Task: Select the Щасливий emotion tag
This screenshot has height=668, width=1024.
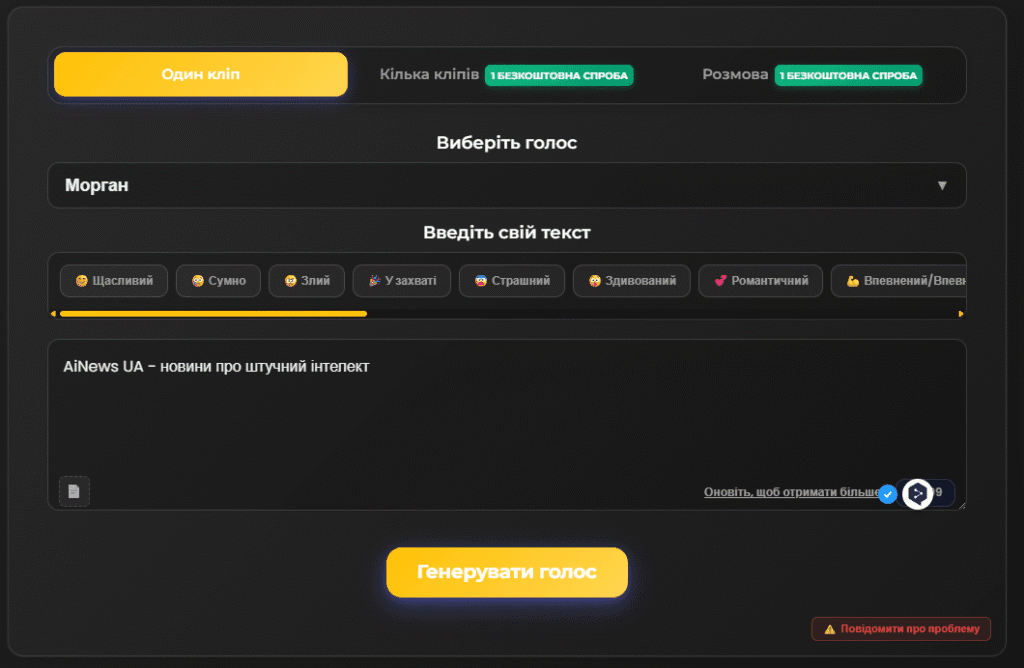Action: (113, 281)
